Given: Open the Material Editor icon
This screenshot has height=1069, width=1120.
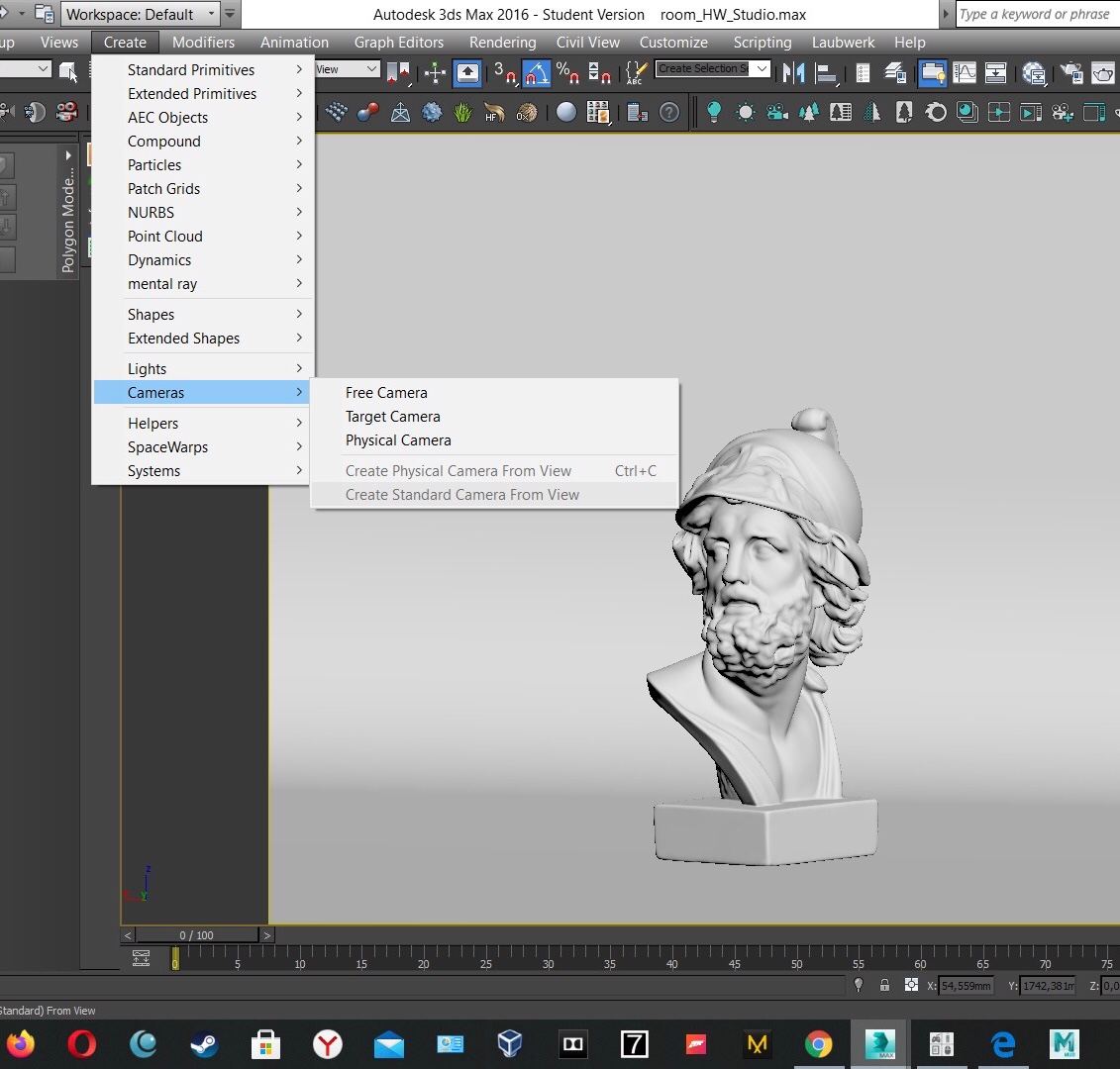Looking at the screenshot, I should click(1034, 72).
